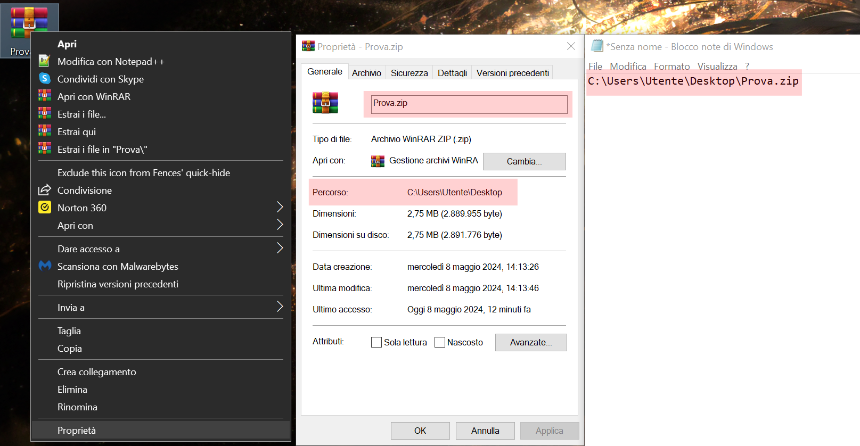
Task: Click the share icon beside Condivisione
Action: [x=44, y=190]
